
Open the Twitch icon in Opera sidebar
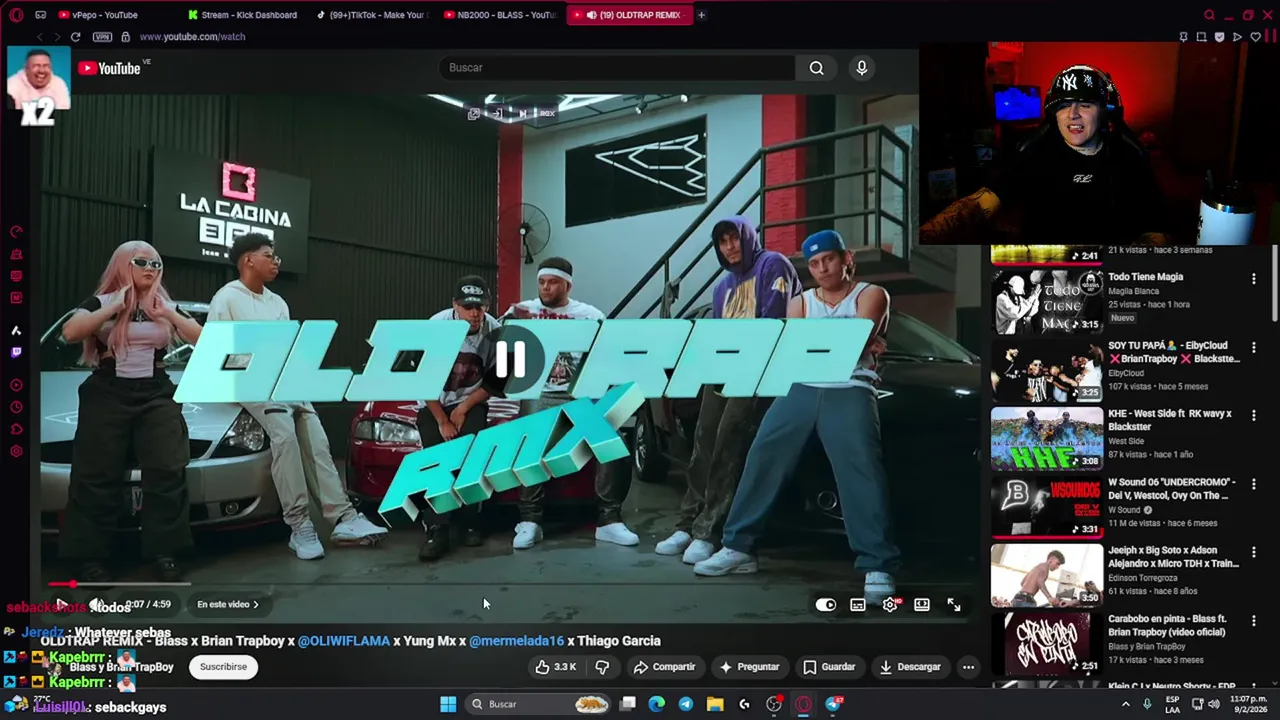16,352
